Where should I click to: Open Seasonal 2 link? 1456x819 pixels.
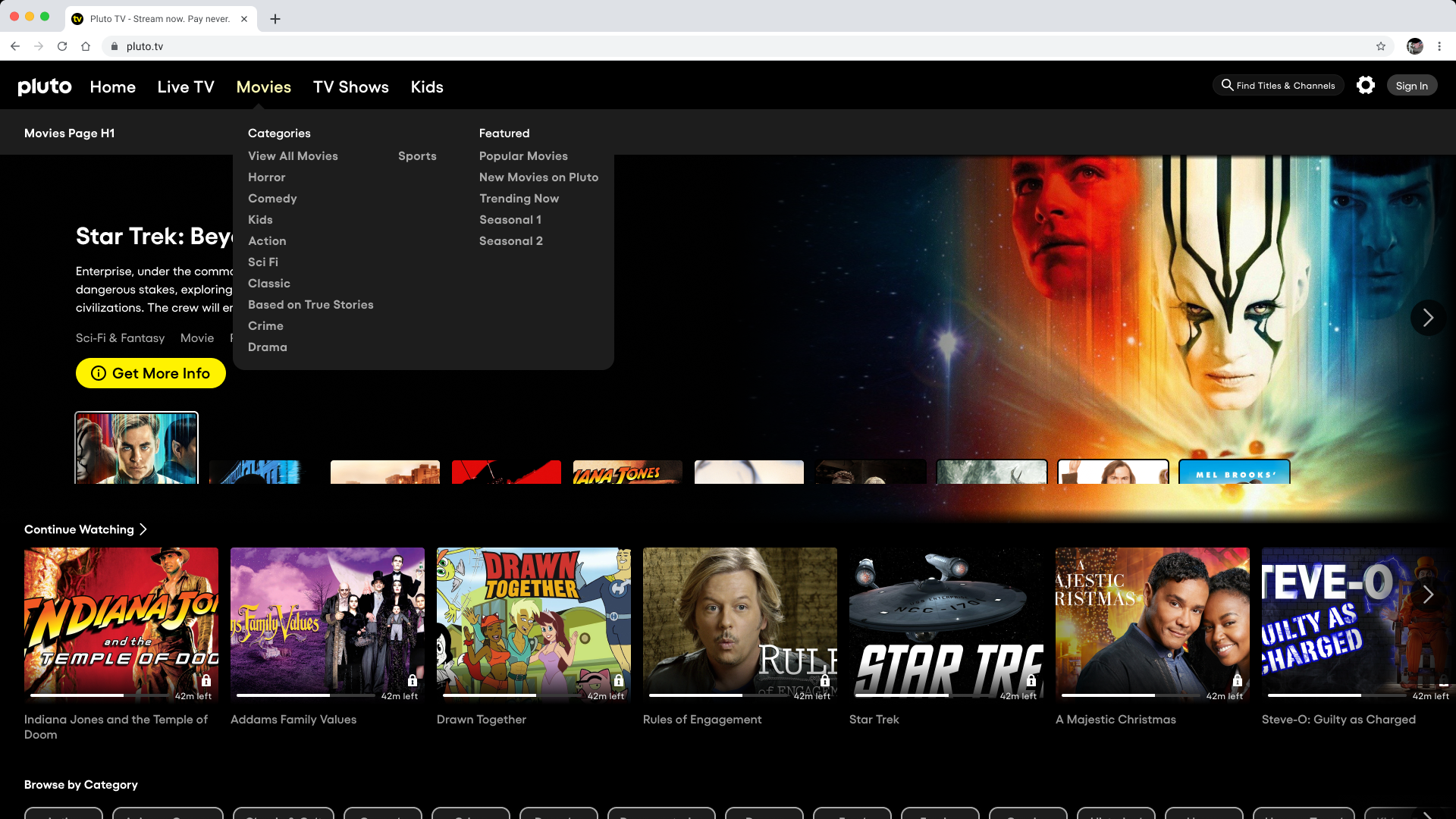click(x=511, y=240)
